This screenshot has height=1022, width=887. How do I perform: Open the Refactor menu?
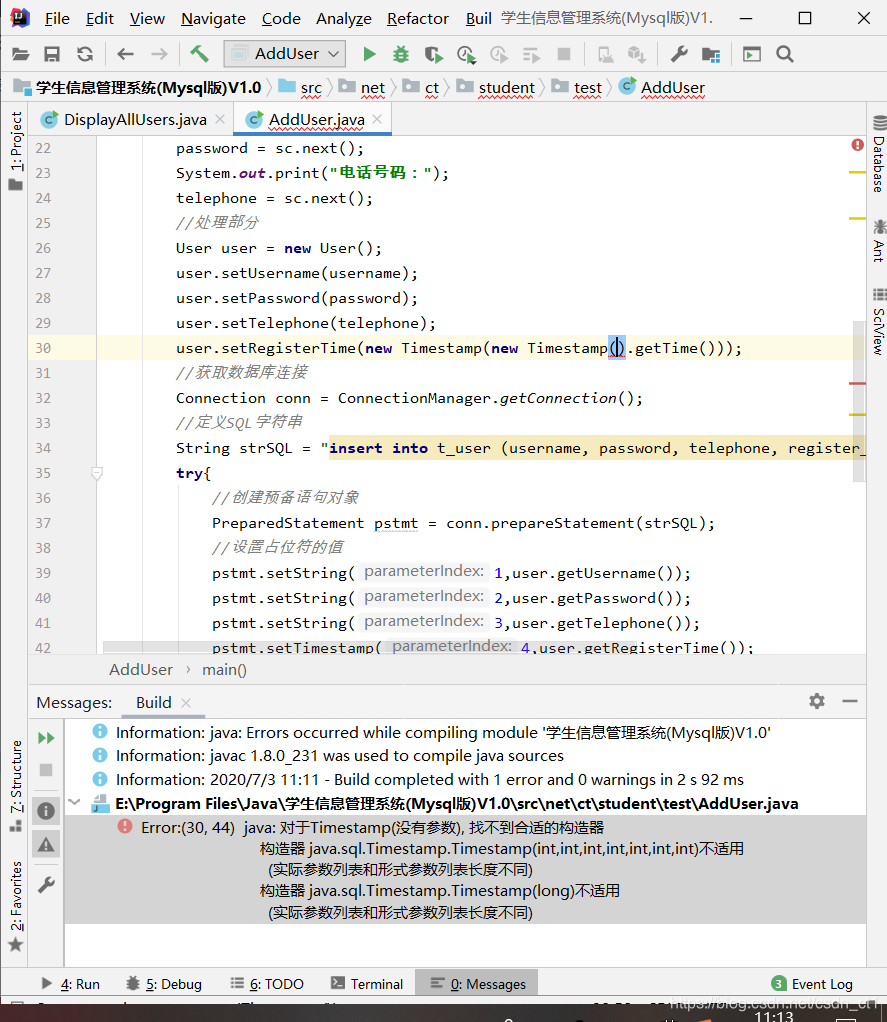point(418,19)
